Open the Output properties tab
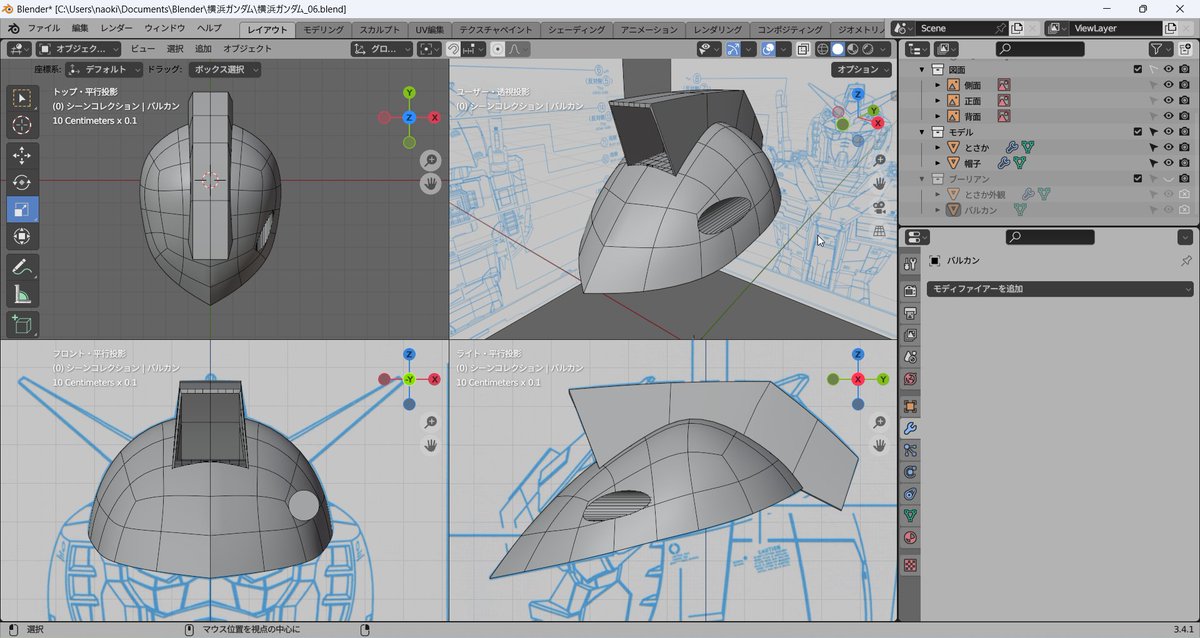 (910, 312)
